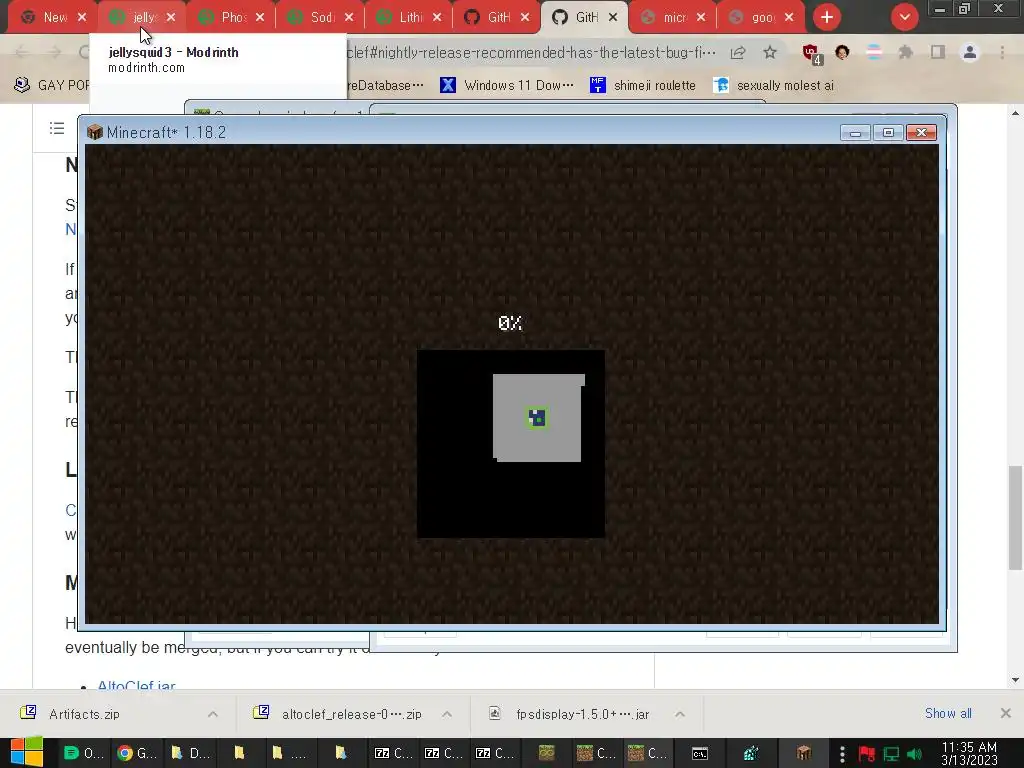The image size is (1024, 768).
Task: Open the green chat app in taskbar
Action: pyautogui.click(x=83, y=753)
